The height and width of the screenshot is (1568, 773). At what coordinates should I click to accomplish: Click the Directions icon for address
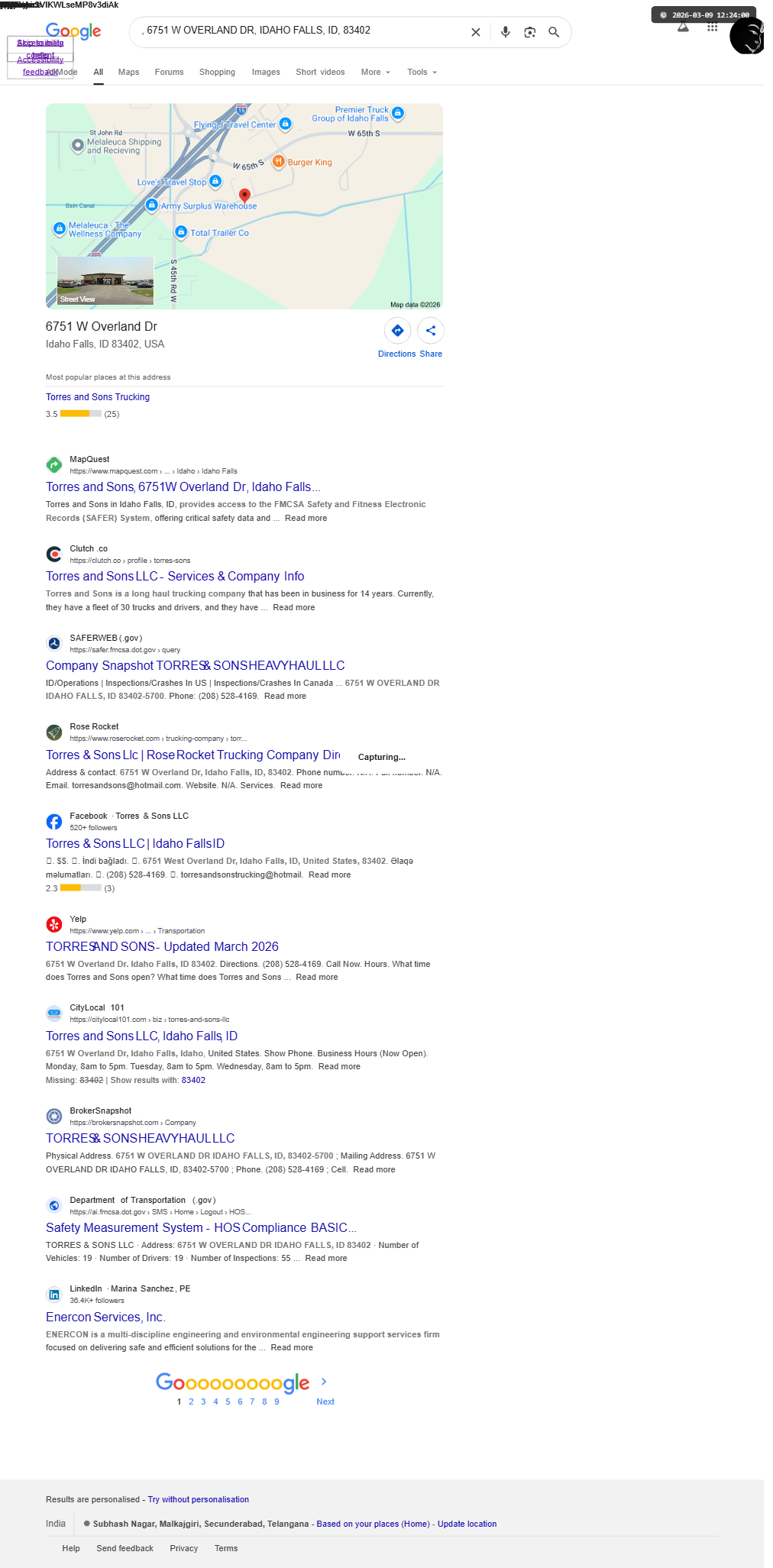click(x=397, y=331)
